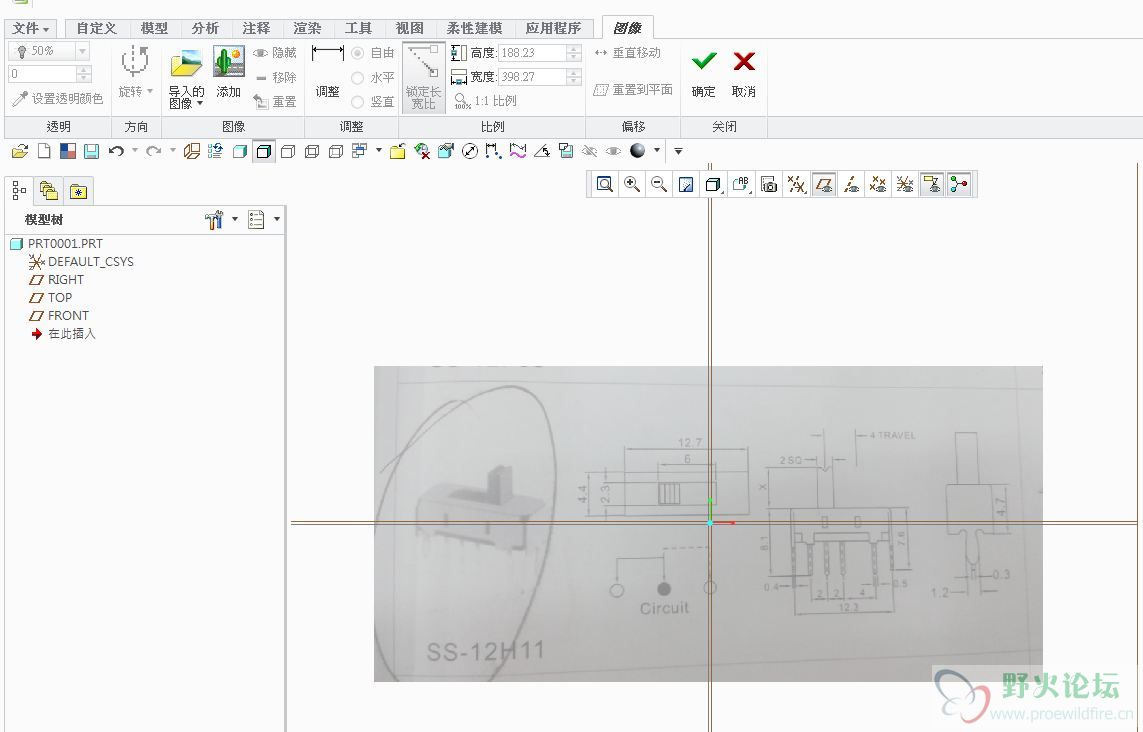Click Zoom Out magnifier
Image resolution: width=1143 pixels, height=732 pixels.
[x=658, y=184]
